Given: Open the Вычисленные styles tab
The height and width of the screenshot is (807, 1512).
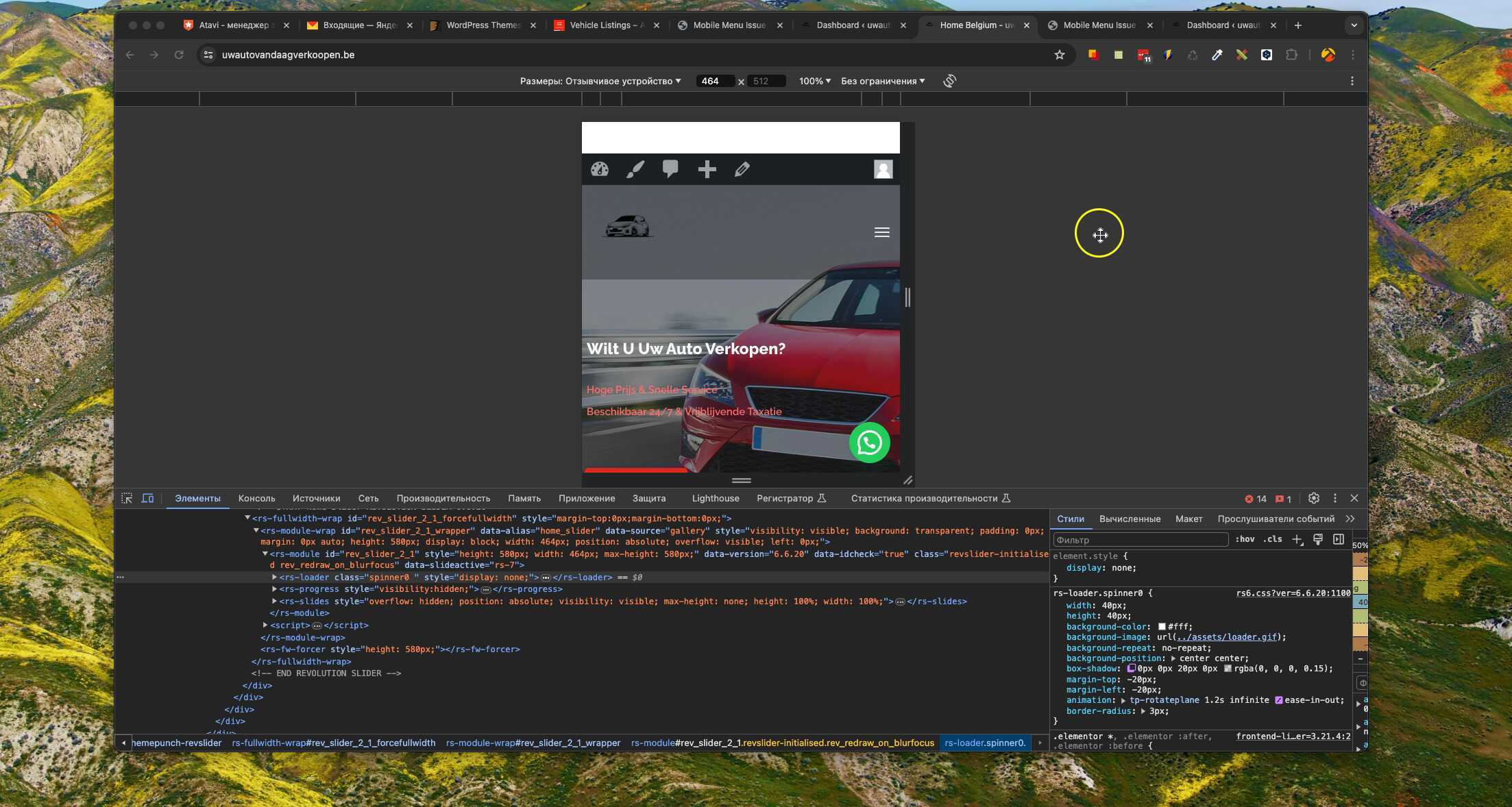Looking at the screenshot, I should [1130, 519].
